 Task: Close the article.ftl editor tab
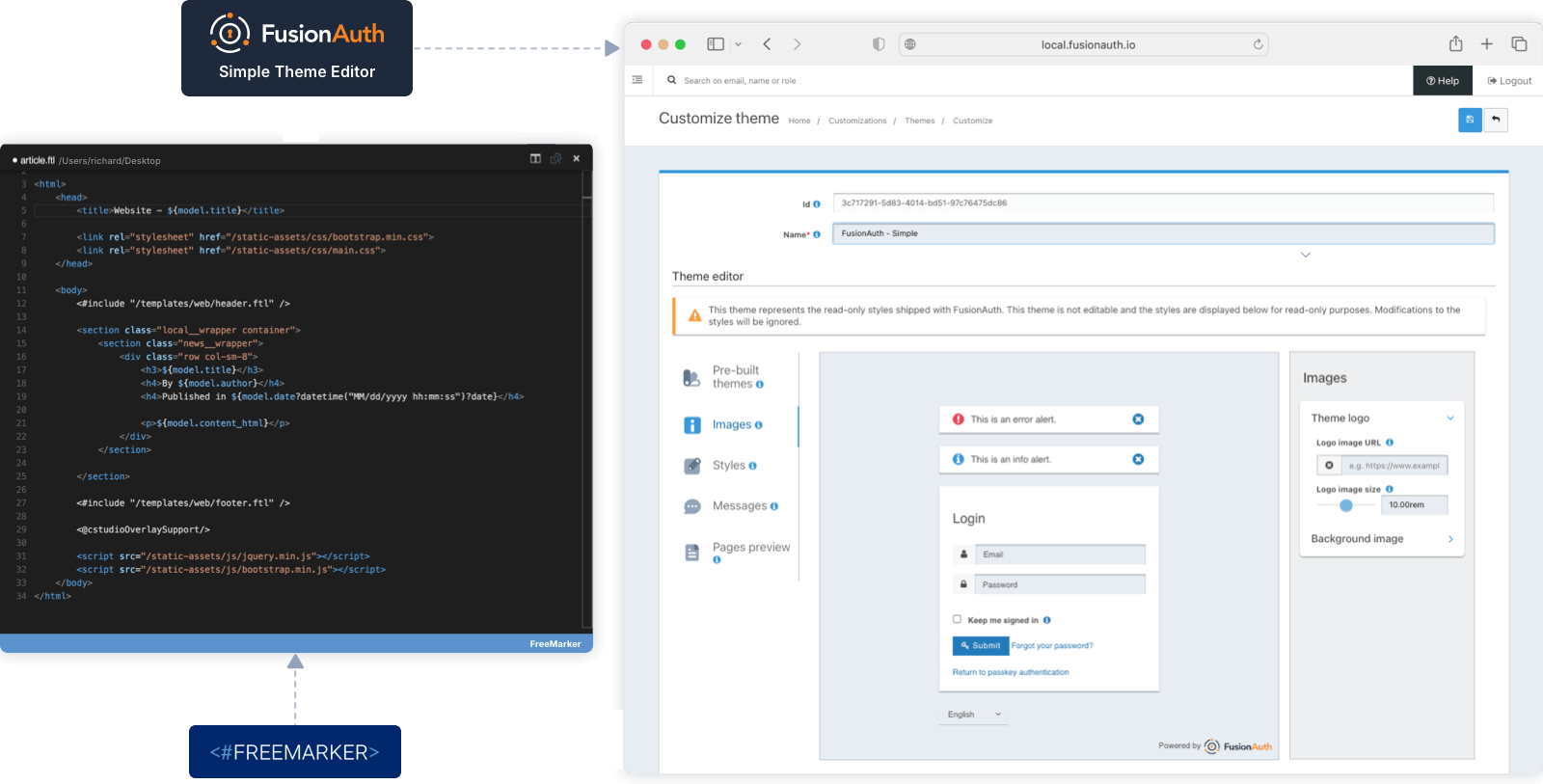point(577,158)
